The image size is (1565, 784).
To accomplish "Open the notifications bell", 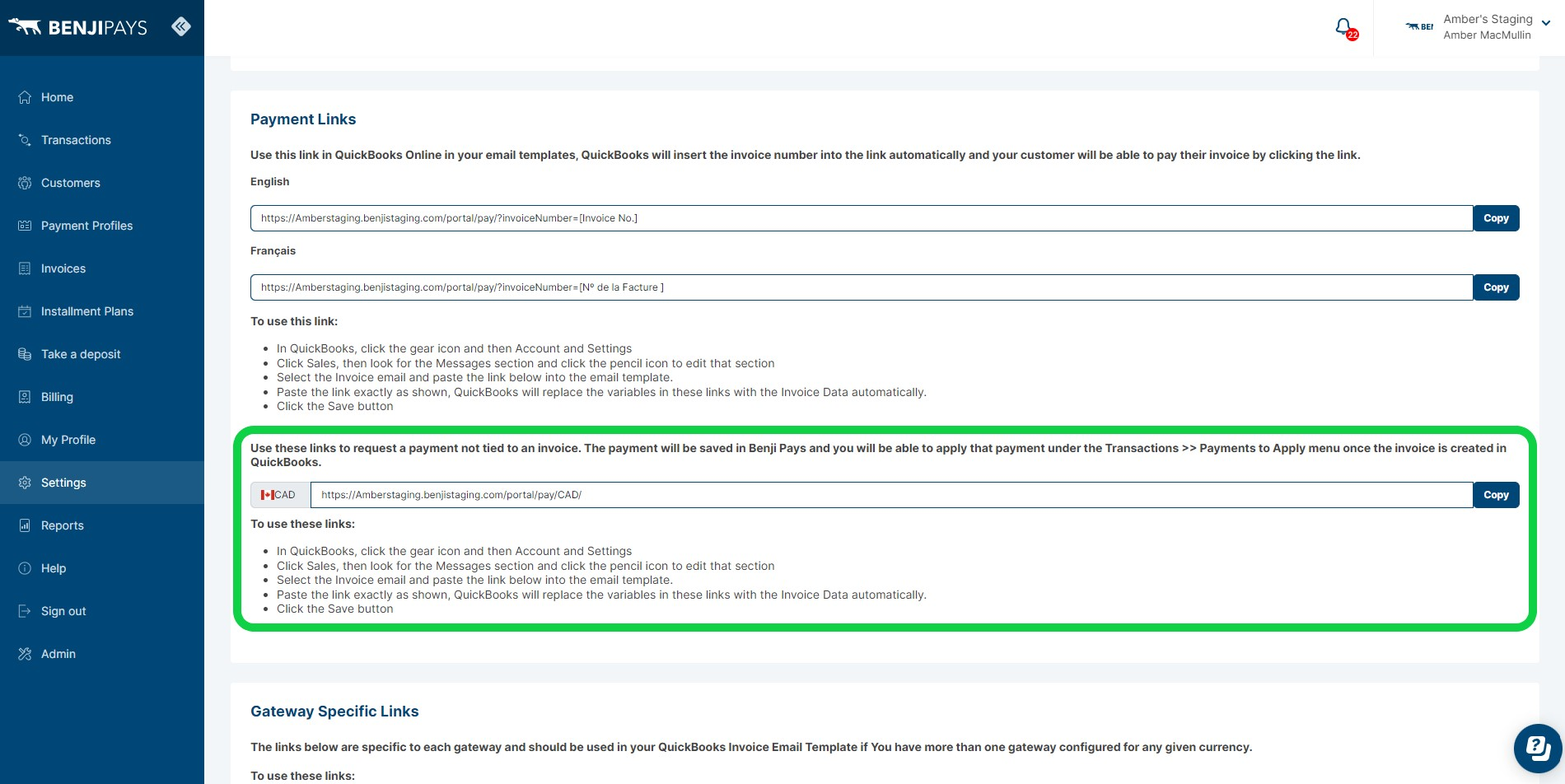I will (1345, 29).
